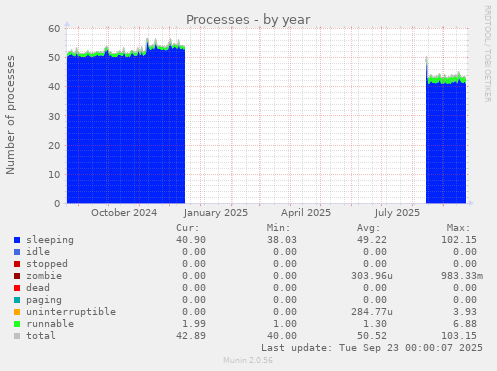497x371 pixels.
Task: Click the sleeping minimum value 38.03
Action: coord(281,240)
